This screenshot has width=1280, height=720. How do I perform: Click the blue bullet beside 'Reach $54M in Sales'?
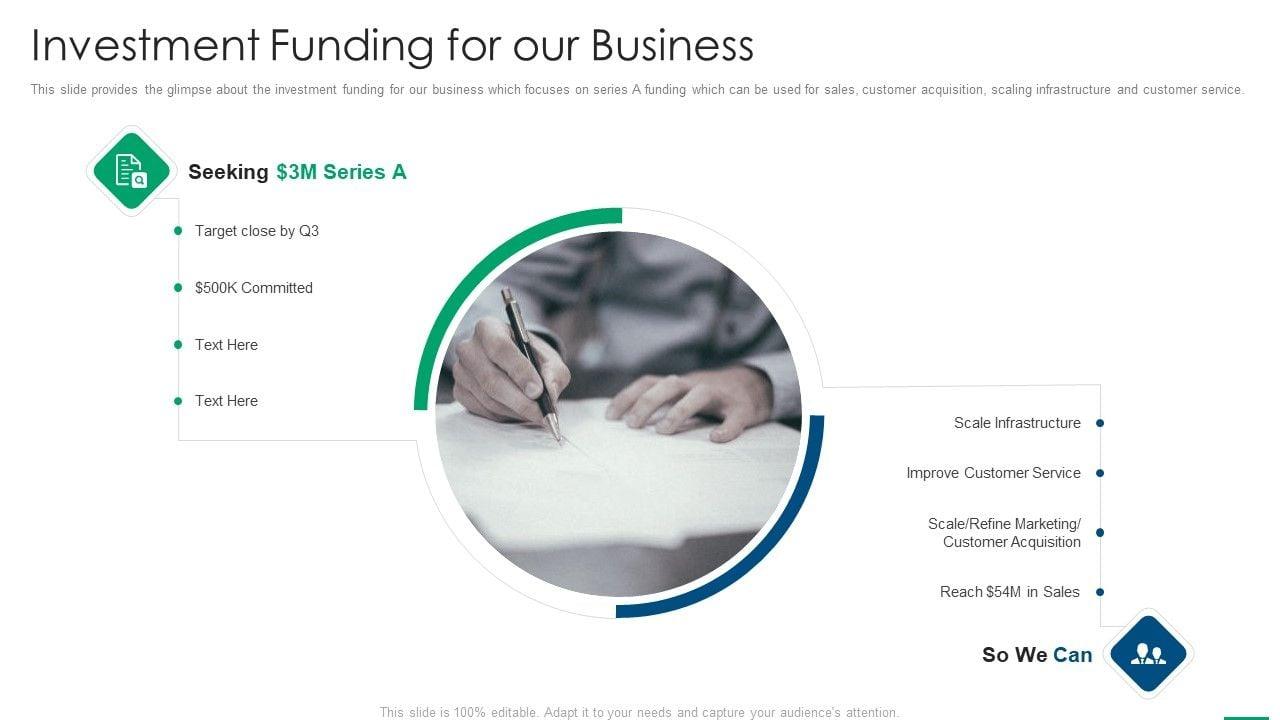1100,592
